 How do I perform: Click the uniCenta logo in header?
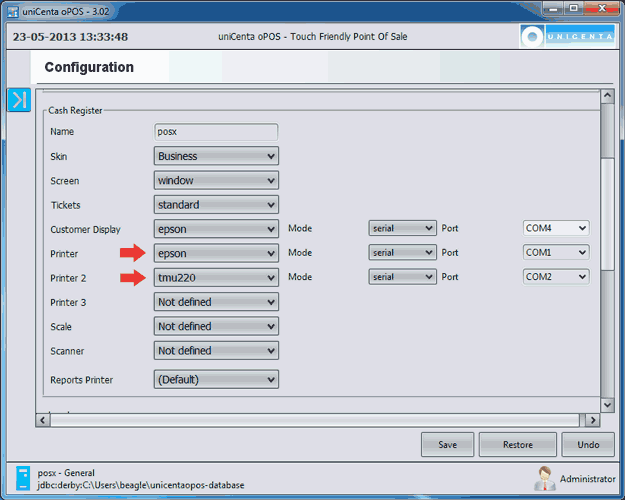(x=560, y=37)
